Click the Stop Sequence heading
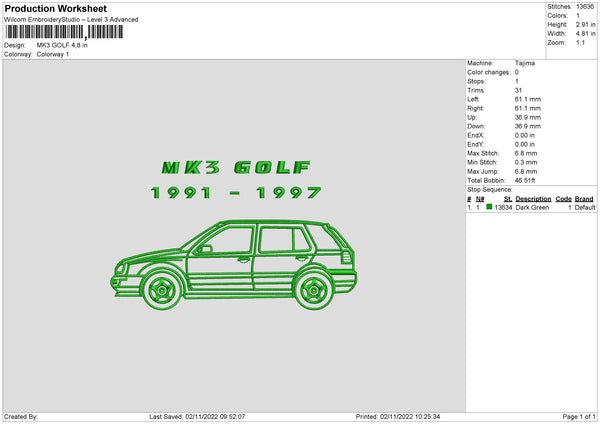 click(489, 189)
